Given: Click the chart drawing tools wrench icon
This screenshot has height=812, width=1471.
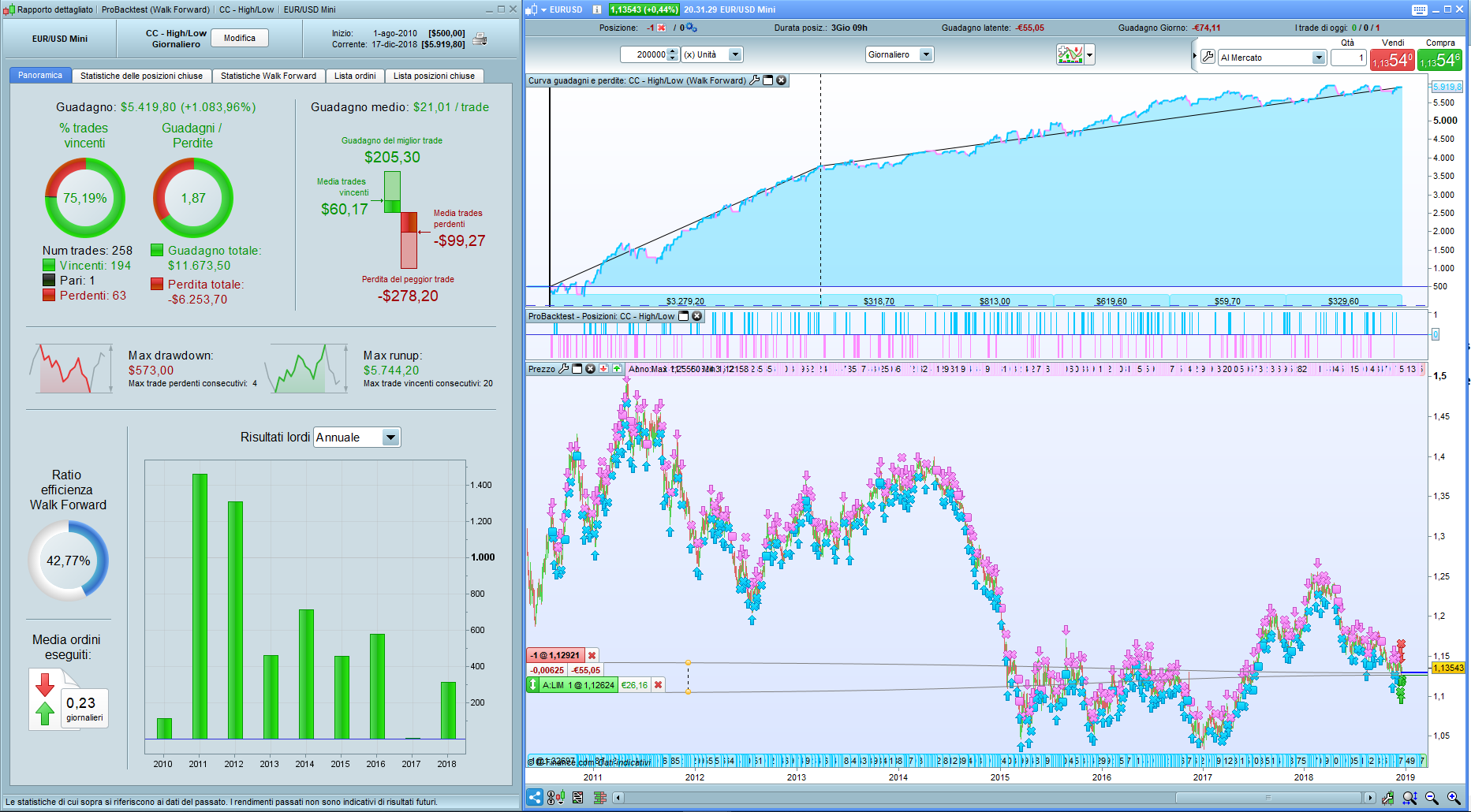Looking at the screenshot, I should 1387,798.
